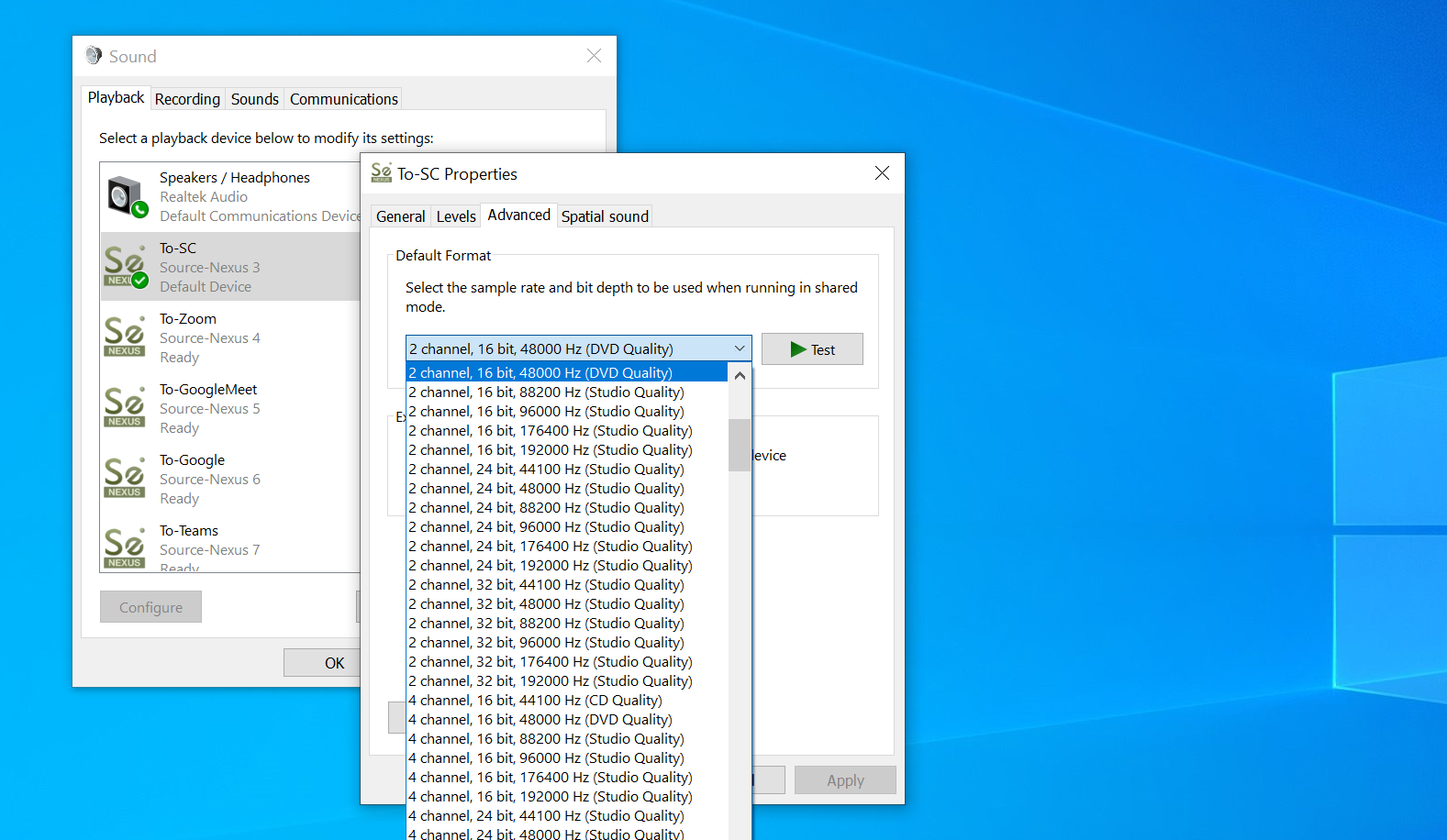Screen dimensions: 1447x840
Task: Click the Sound window title bar speaker icon
Action: pyautogui.click(x=94, y=56)
